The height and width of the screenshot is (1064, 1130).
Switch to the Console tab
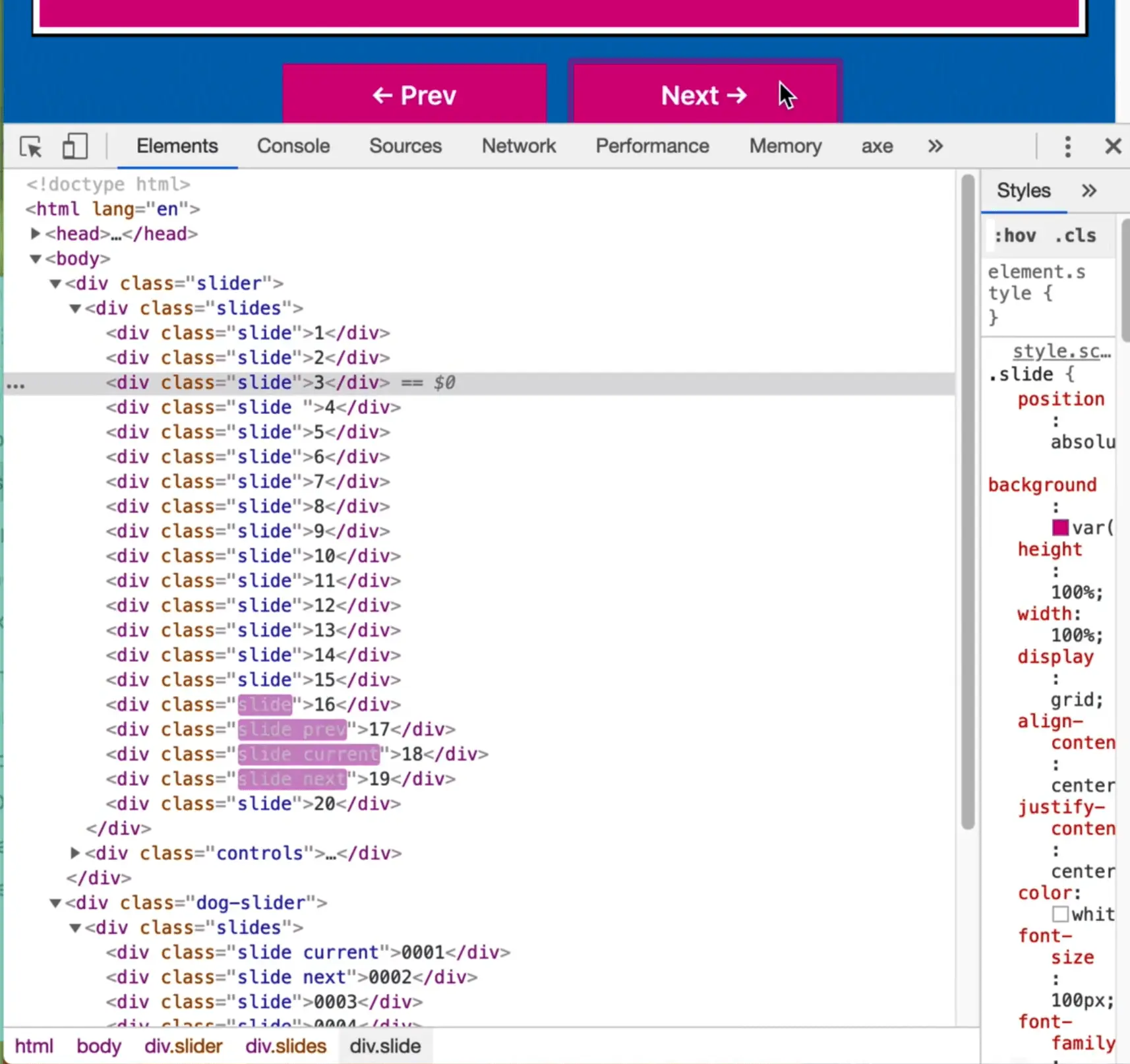[x=293, y=146]
